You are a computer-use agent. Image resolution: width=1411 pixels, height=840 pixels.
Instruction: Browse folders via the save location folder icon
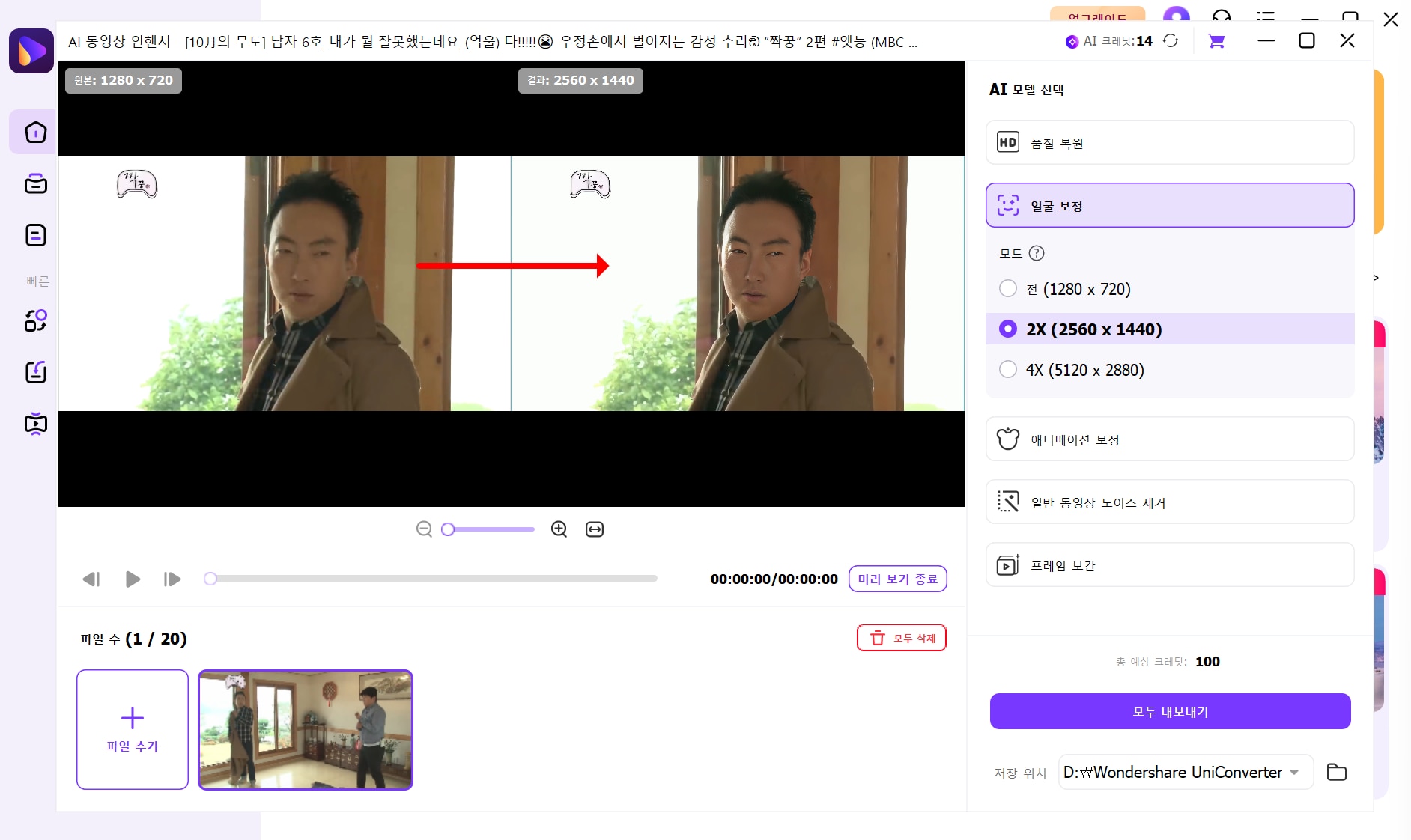tap(1338, 772)
